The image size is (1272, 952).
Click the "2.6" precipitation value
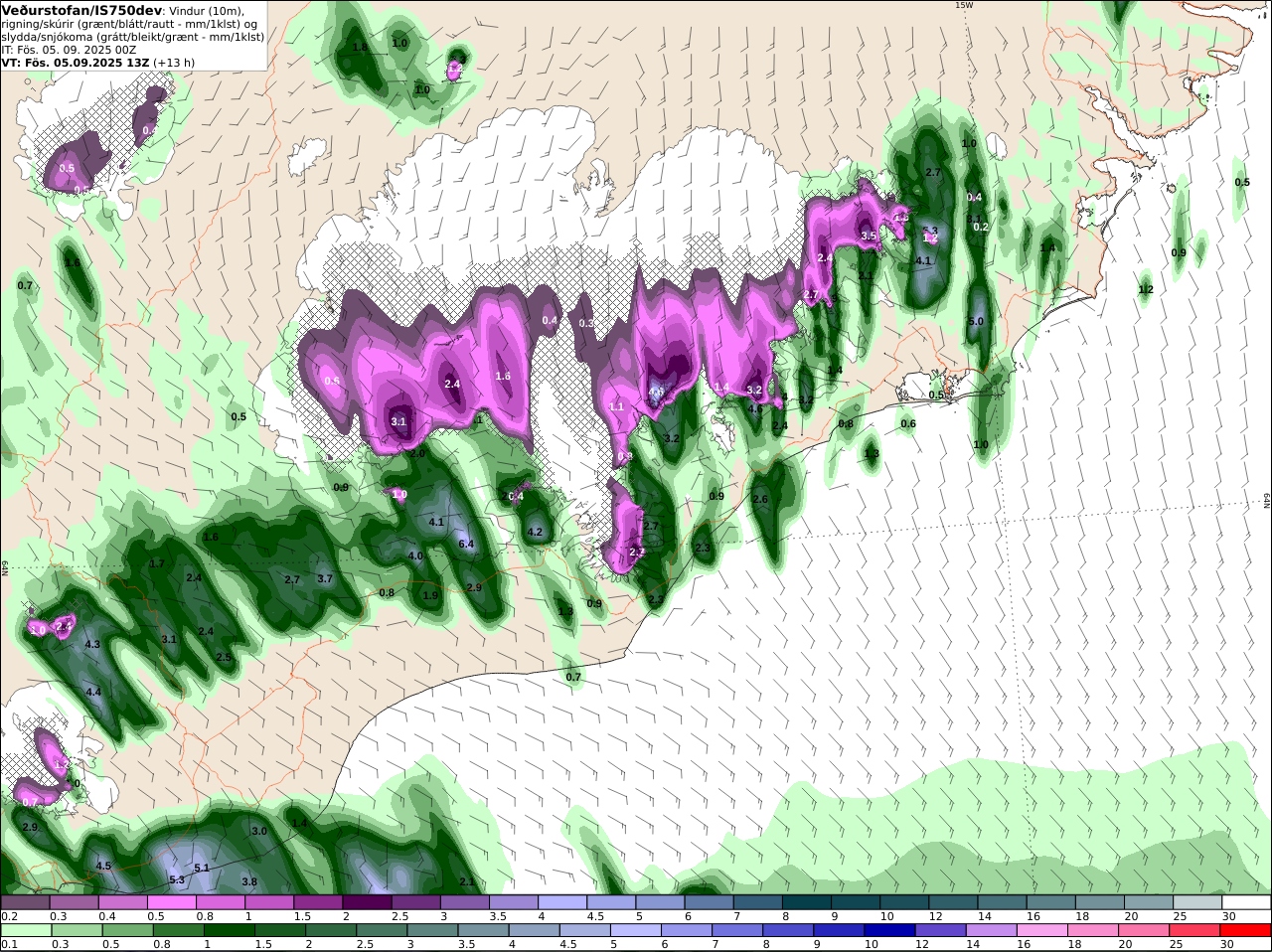(761, 500)
